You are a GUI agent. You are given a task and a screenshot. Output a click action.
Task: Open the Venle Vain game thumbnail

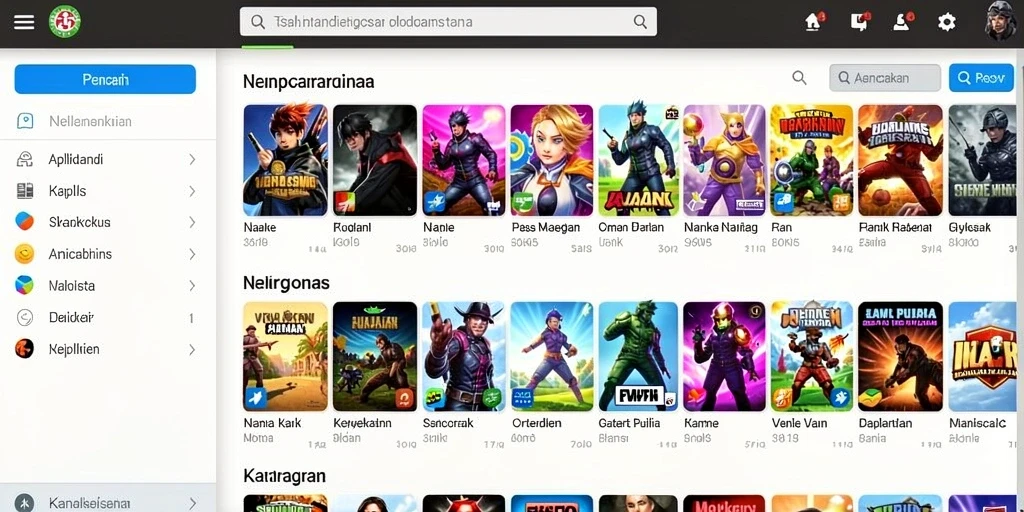point(812,357)
